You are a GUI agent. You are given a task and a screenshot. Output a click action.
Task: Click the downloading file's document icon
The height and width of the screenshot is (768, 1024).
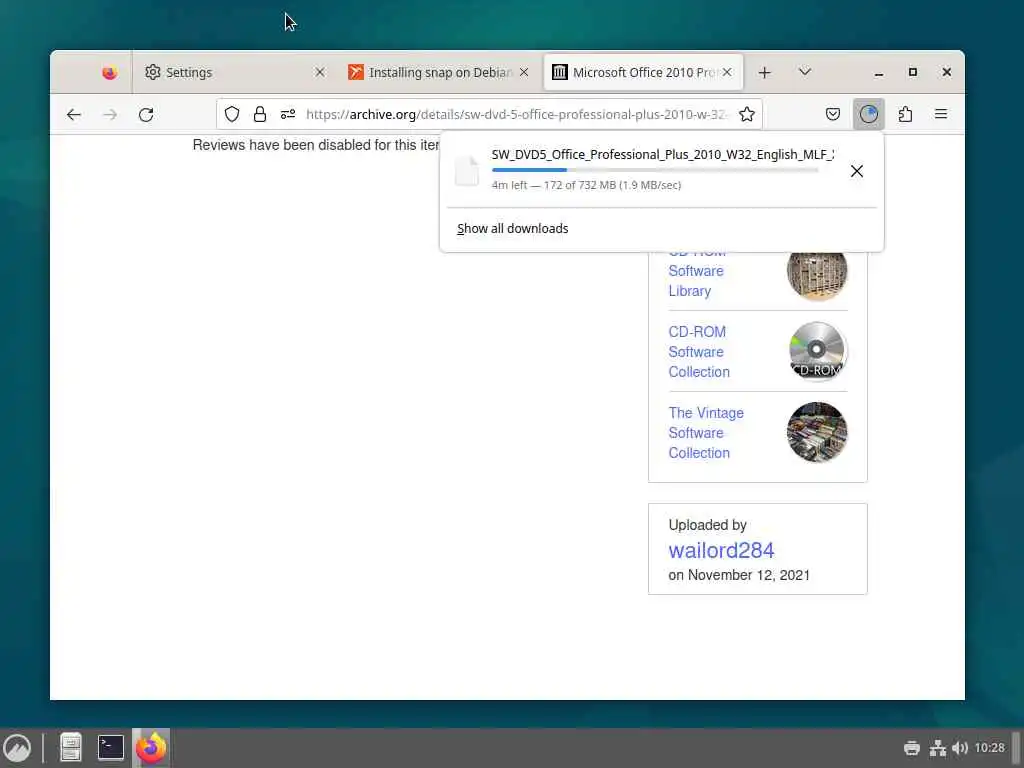pyautogui.click(x=467, y=171)
